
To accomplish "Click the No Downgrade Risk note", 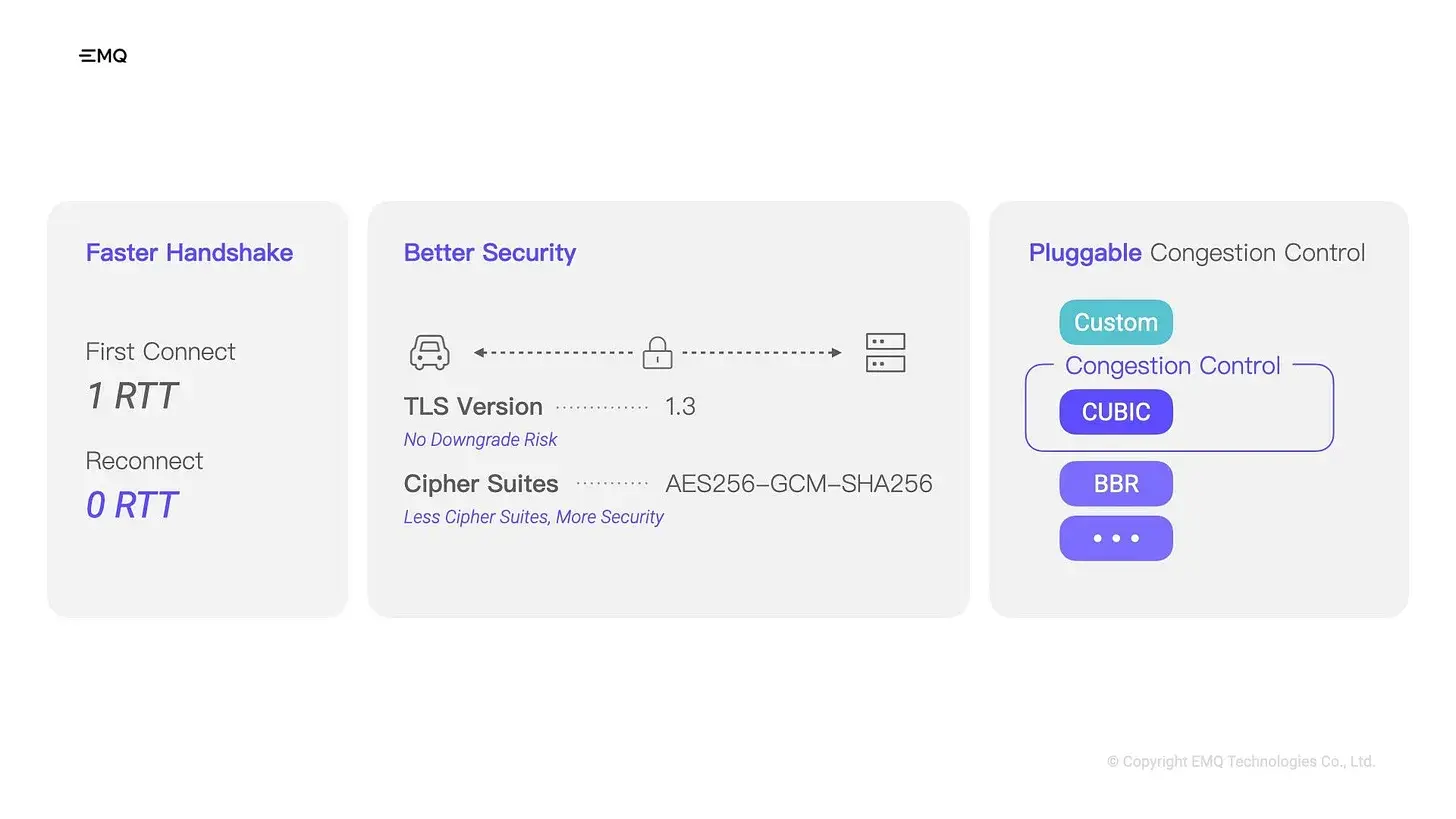I will [x=480, y=440].
